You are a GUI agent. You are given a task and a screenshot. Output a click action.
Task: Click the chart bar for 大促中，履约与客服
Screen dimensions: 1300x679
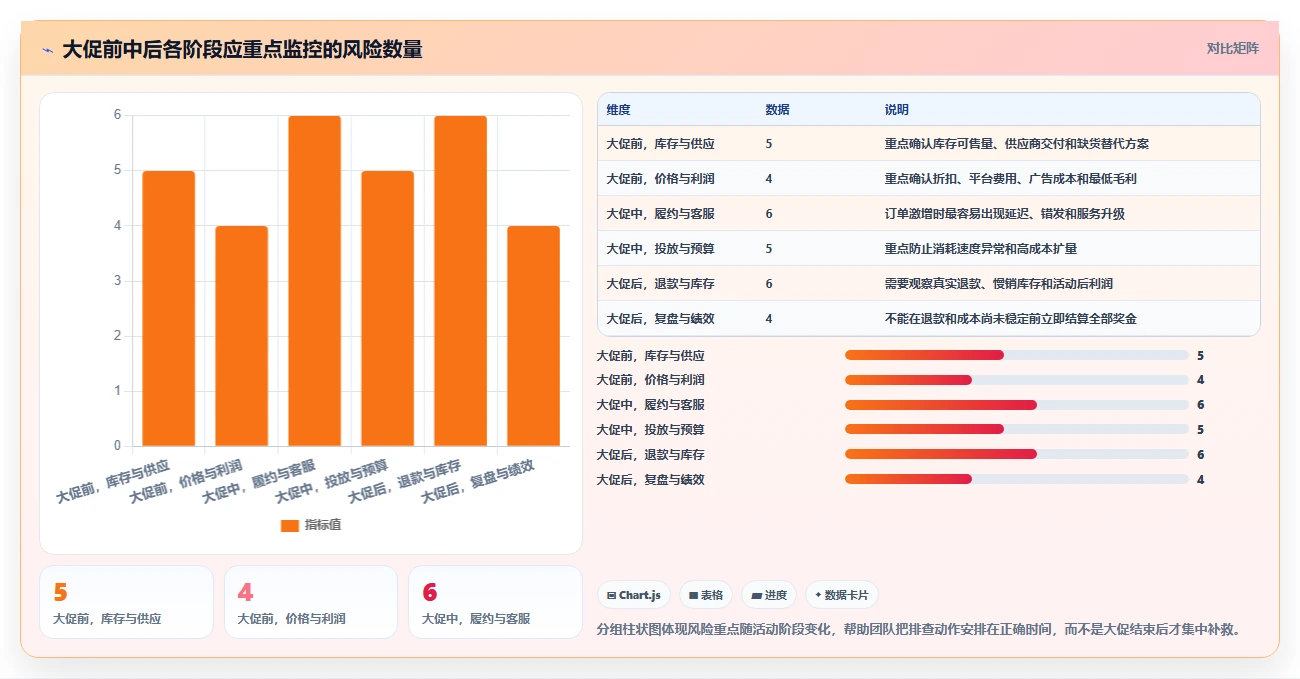point(314,281)
